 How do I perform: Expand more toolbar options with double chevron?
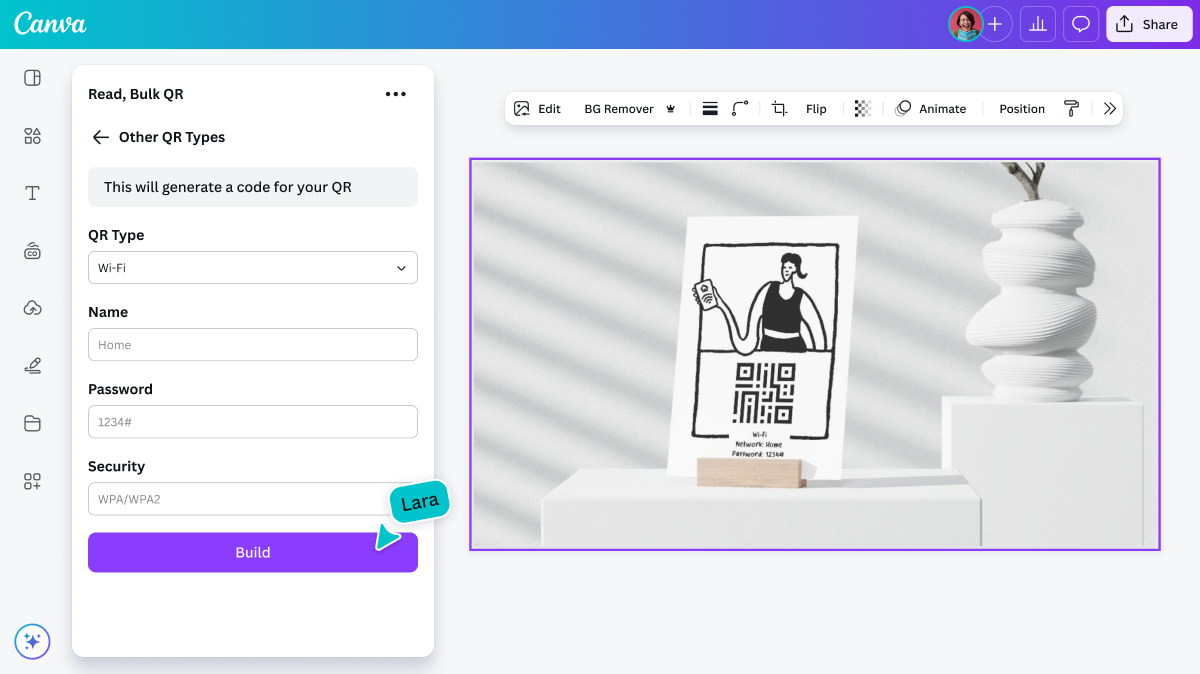point(1109,109)
